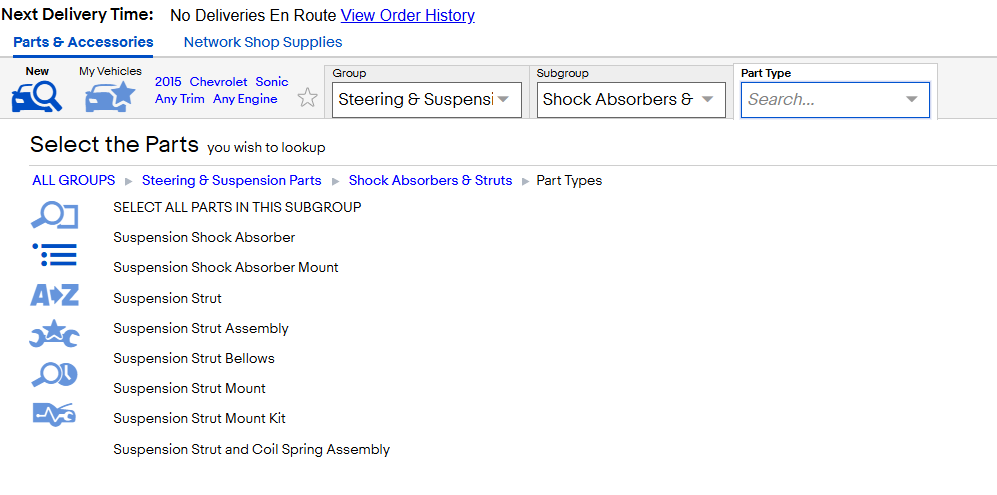Click the Part Type search input field

click(823, 100)
